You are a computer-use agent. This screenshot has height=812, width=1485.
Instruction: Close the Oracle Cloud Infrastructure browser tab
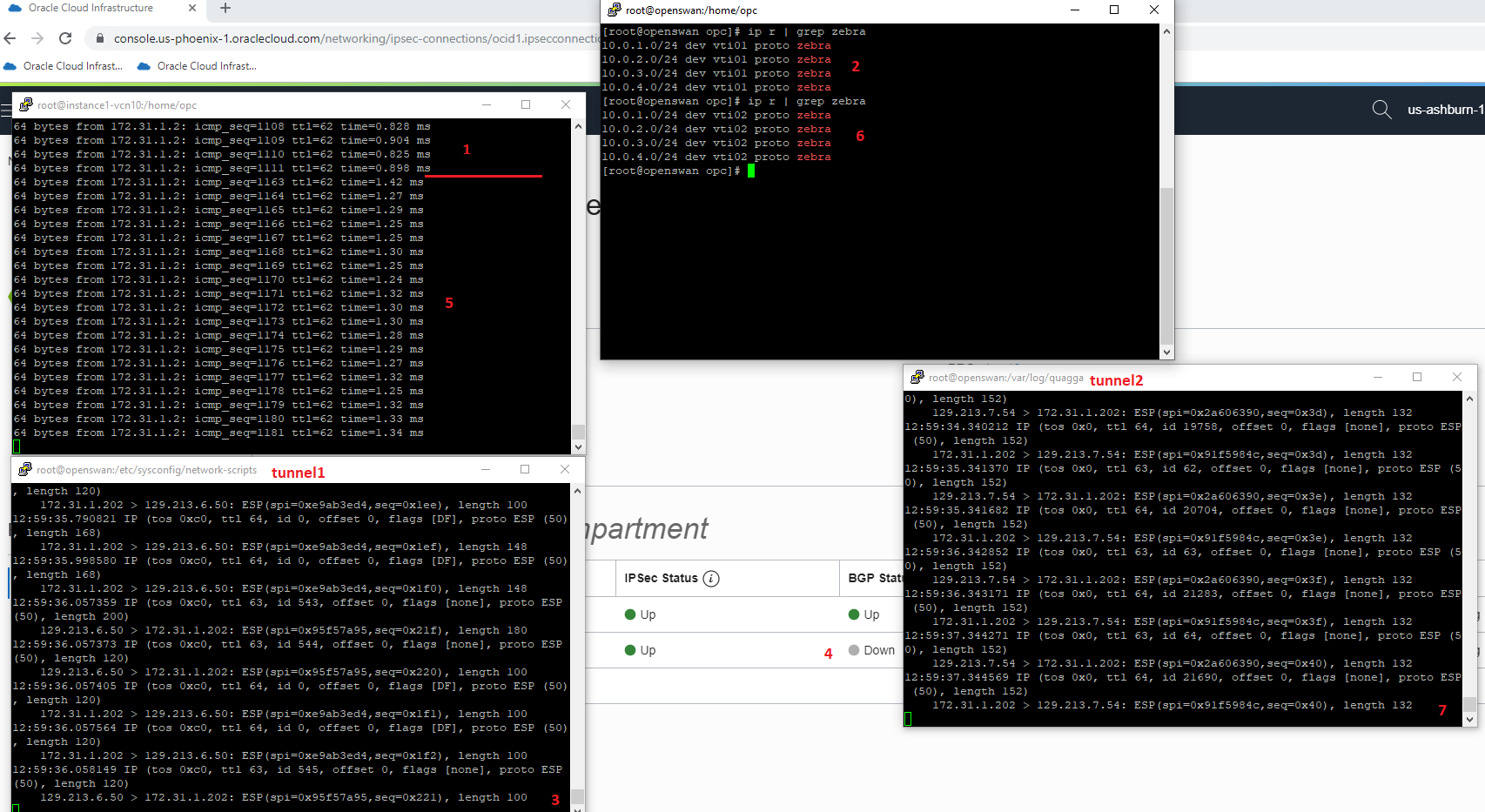[192, 9]
